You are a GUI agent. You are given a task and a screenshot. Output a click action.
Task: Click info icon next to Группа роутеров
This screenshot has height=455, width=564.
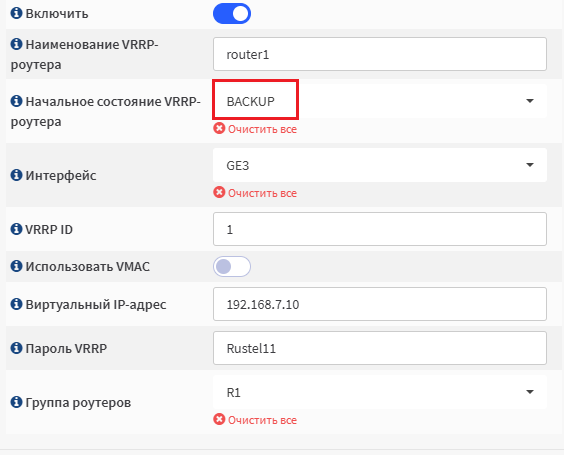click(16, 402)
